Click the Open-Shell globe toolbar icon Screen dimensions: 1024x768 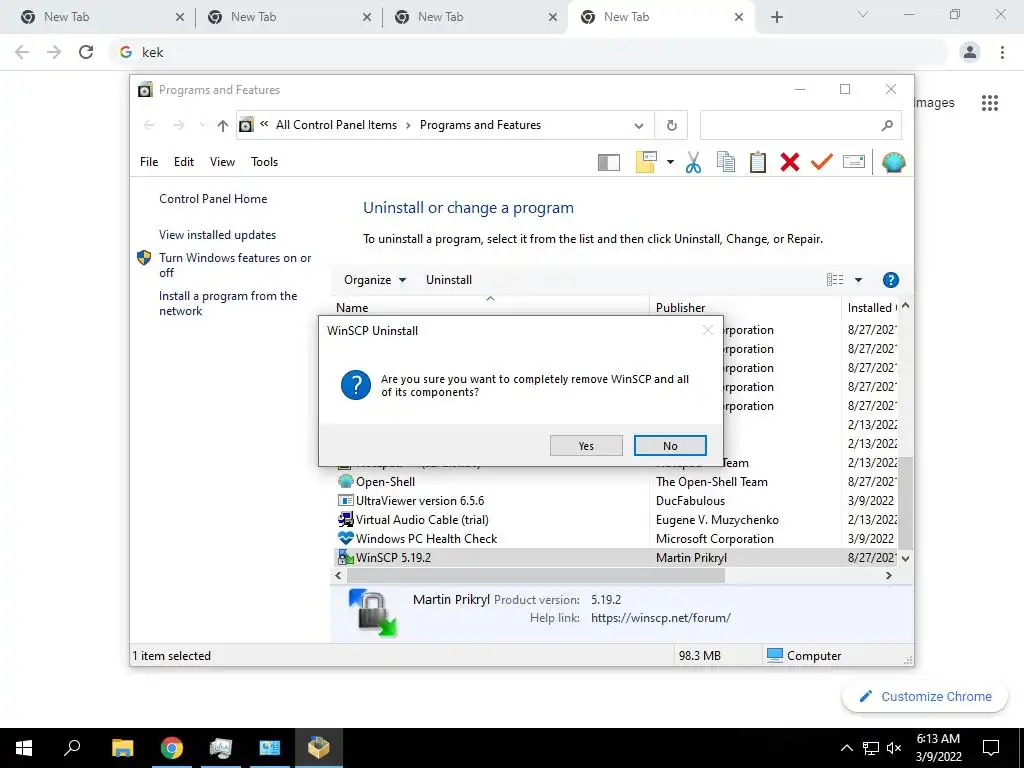pos(893,162)
